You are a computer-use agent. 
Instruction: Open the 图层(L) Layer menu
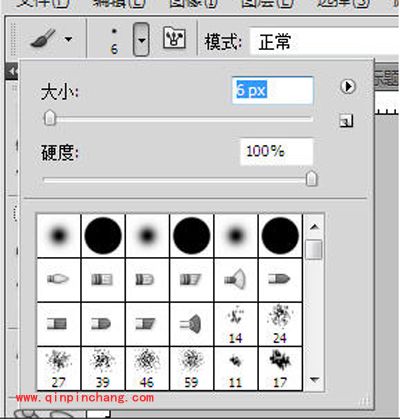pos(267,3)
